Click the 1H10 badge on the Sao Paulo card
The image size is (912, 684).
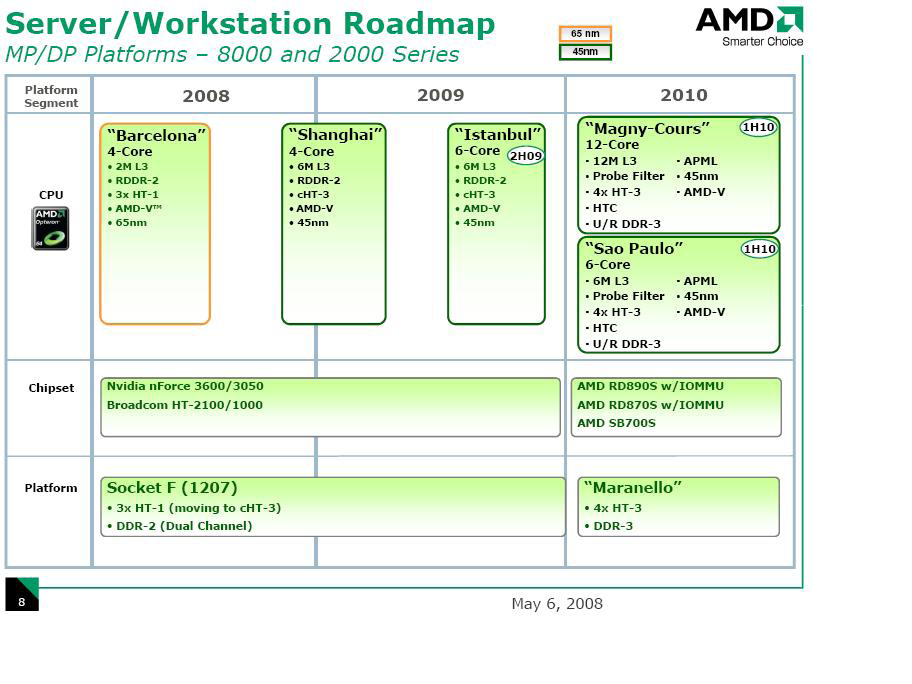coord(760,249)
